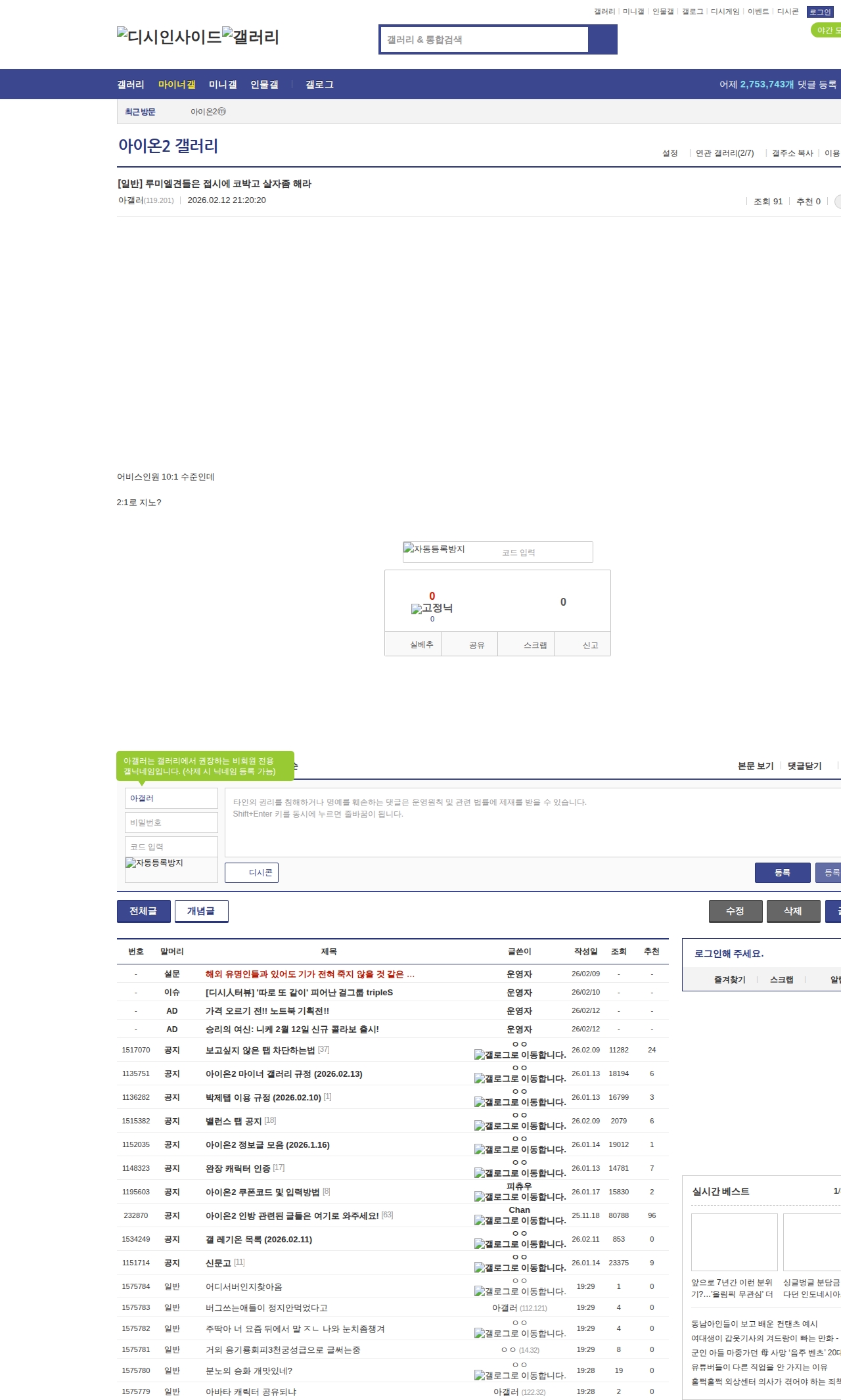The image size is (841, 1400).
Task: Open gallog icon on post row 1152035
Action: (x=520, y=1150)
